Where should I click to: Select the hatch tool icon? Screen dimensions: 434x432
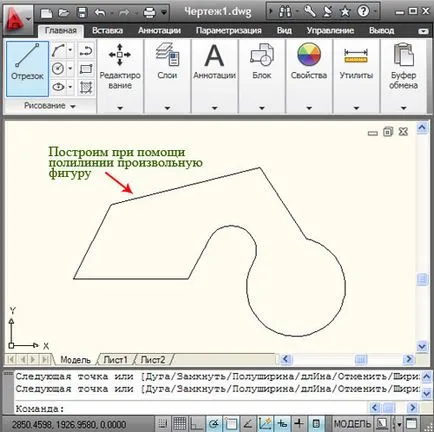pos(86,87)
